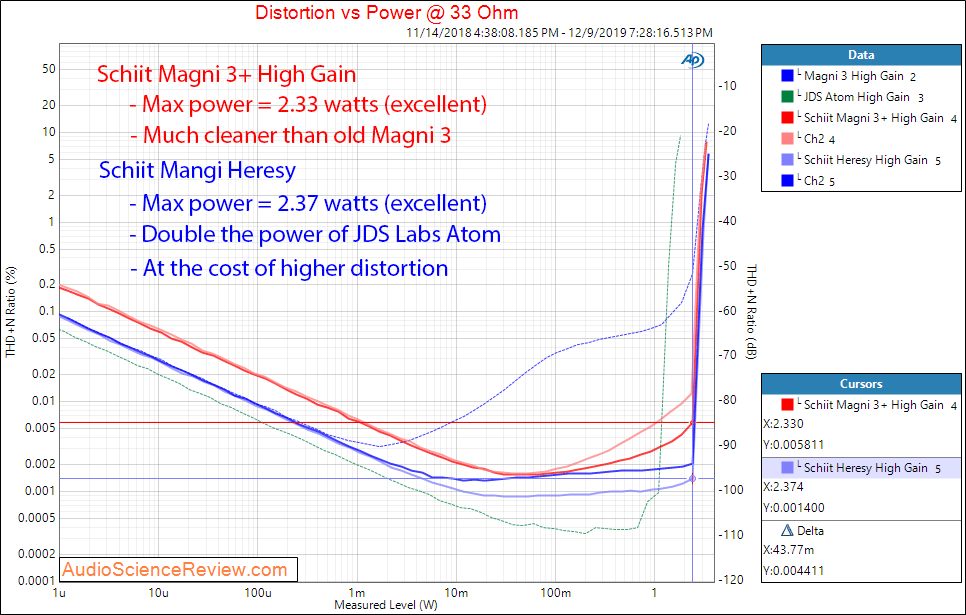Click the measurement timestamp range under the title

point(559,32)
